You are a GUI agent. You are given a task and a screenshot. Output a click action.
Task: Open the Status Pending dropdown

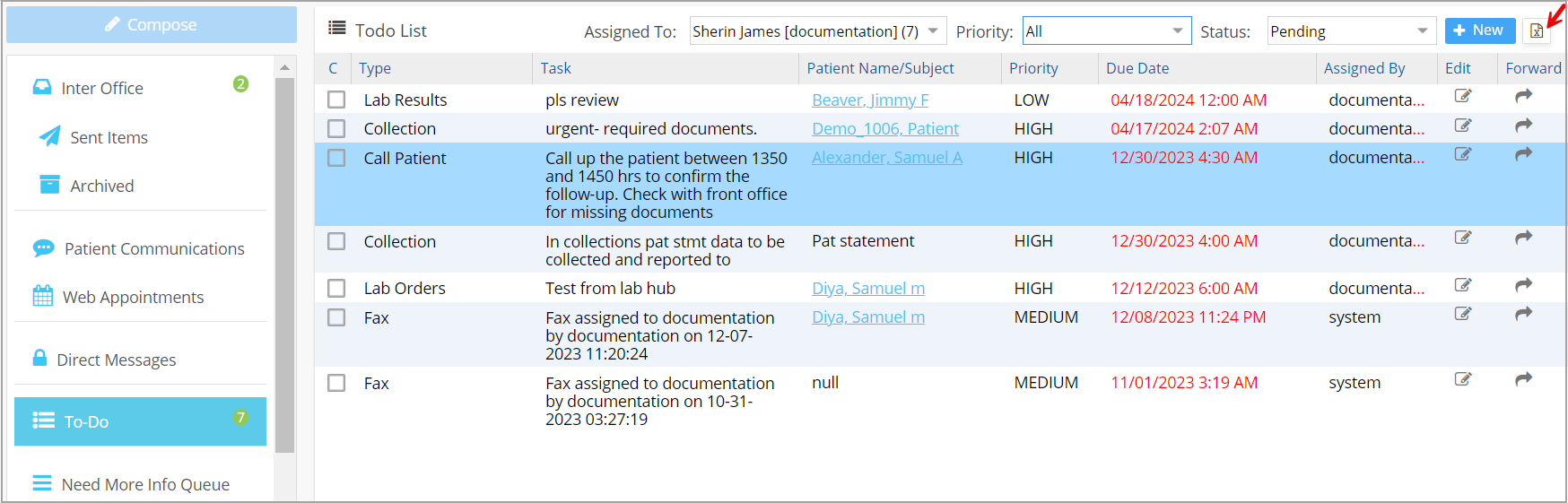1352,31
